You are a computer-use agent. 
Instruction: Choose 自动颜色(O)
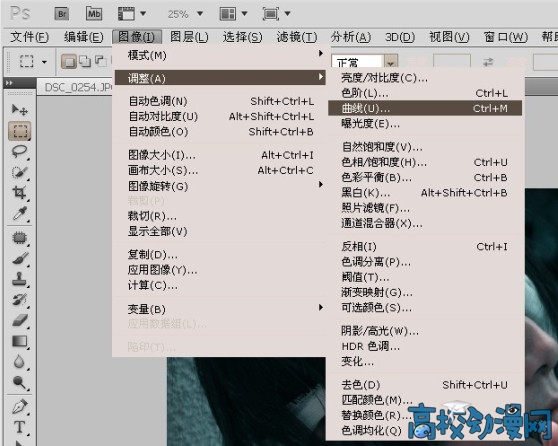[x=219, y=132]
